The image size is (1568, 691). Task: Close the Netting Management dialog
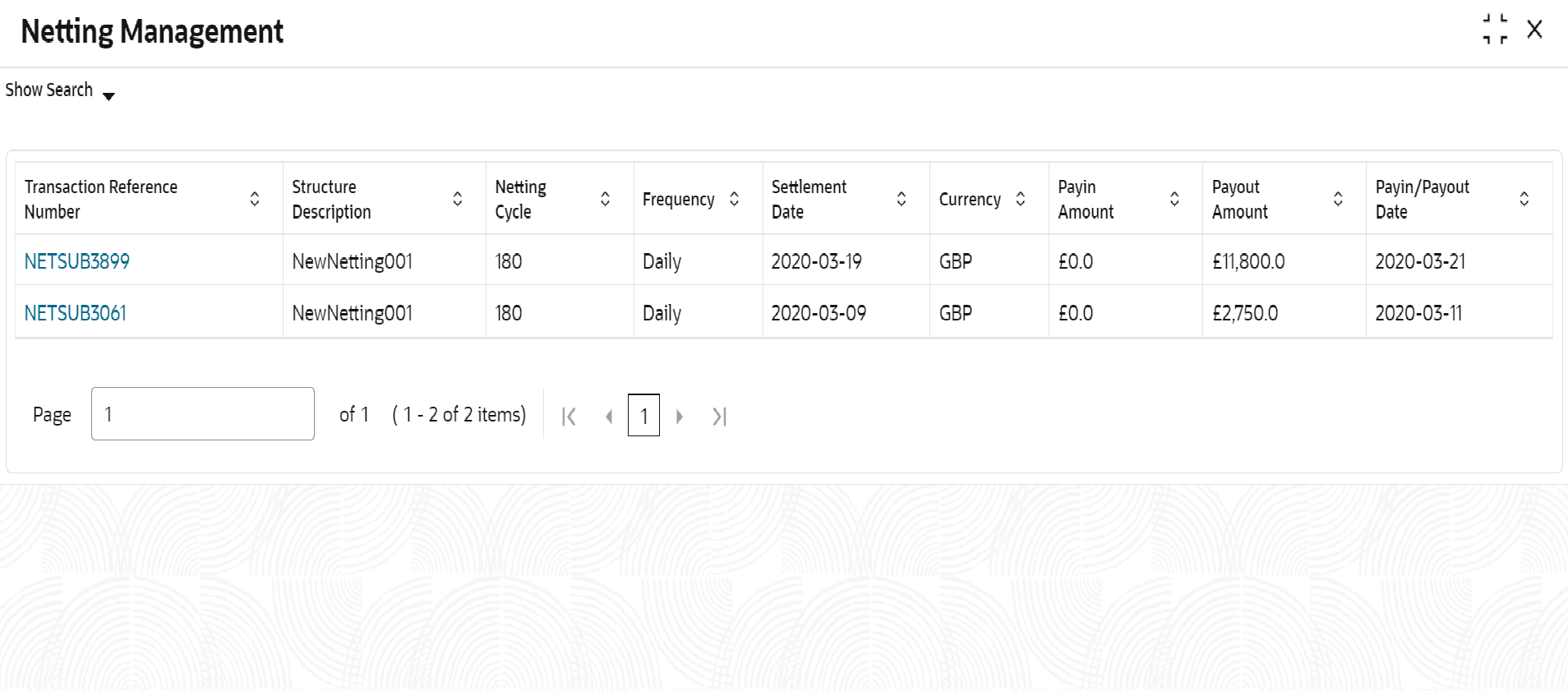(1534, 30)
